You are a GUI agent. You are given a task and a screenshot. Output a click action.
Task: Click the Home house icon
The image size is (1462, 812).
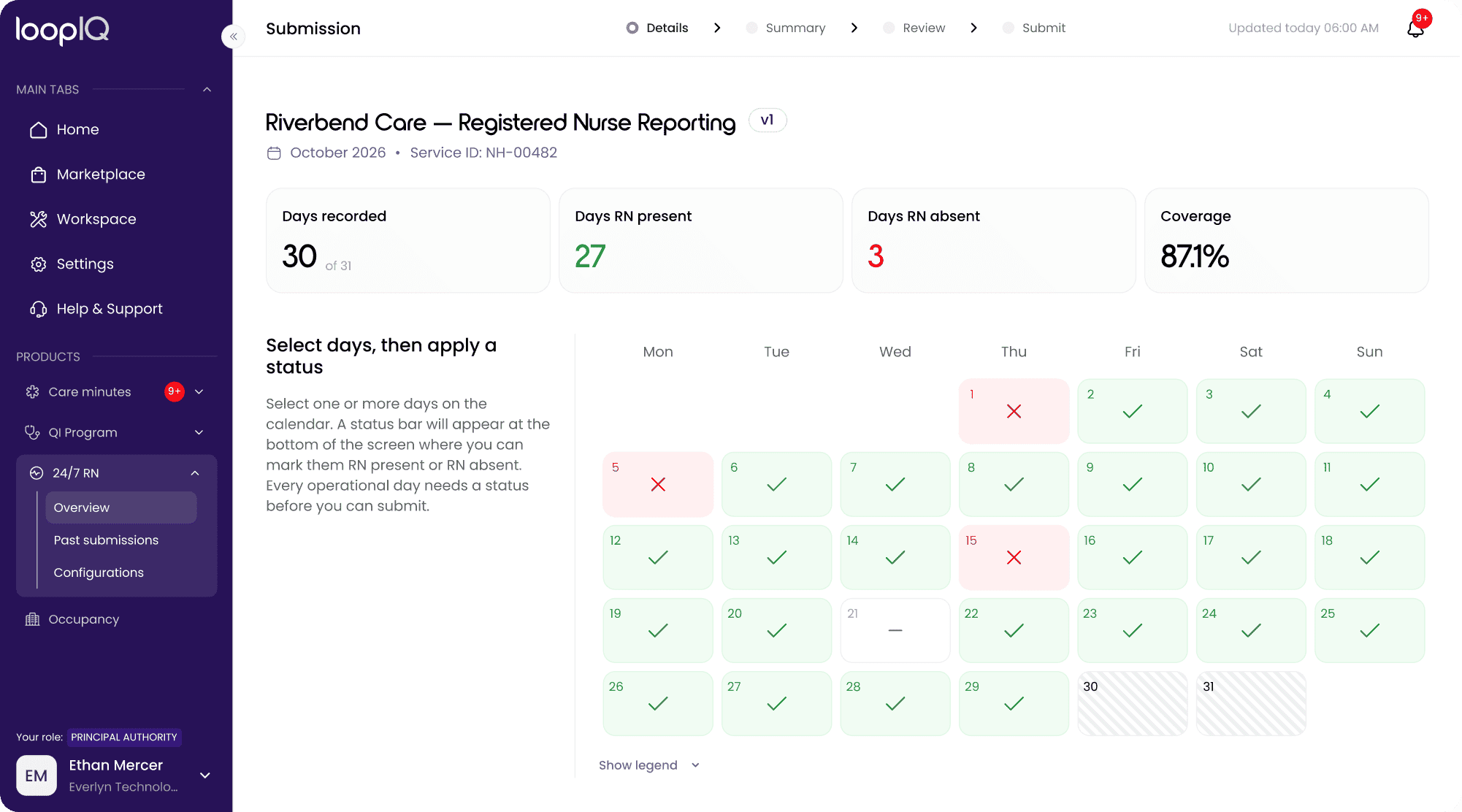click(39, 130)
